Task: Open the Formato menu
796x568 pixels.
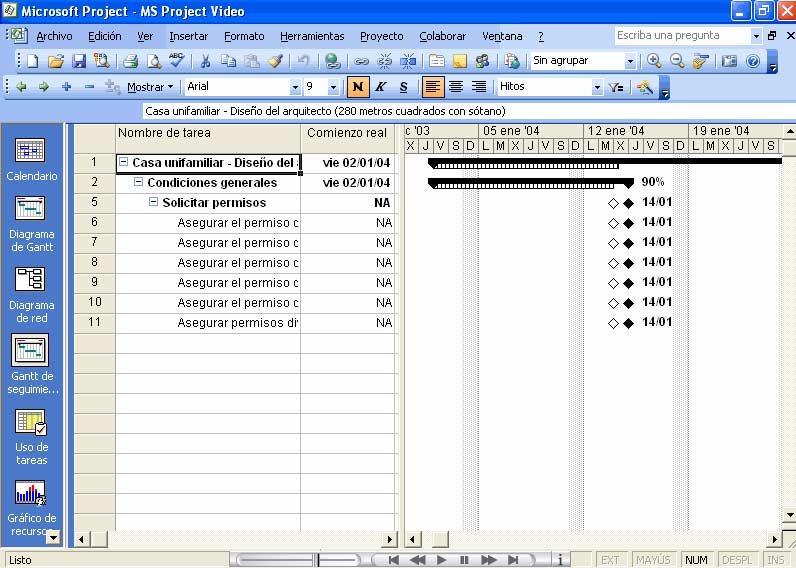Action: 244,36
